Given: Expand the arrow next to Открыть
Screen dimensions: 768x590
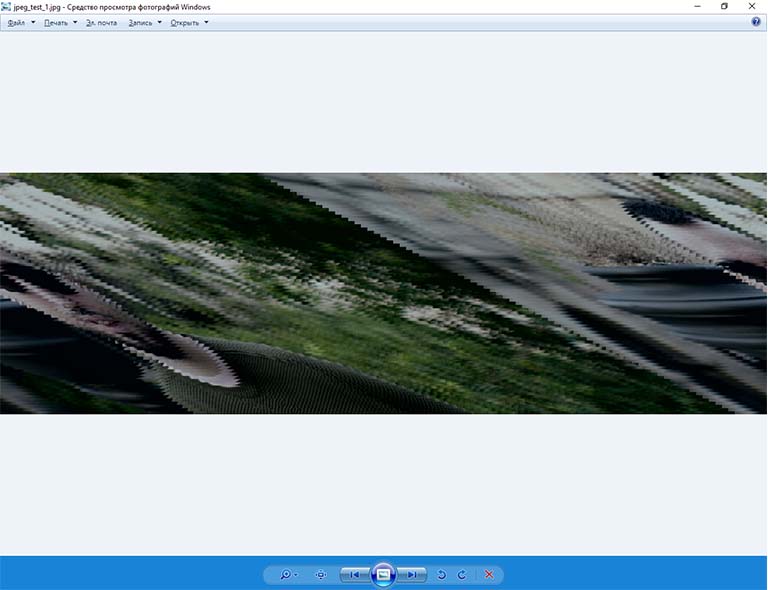Looking at the screenshot, I should (206, 22).
